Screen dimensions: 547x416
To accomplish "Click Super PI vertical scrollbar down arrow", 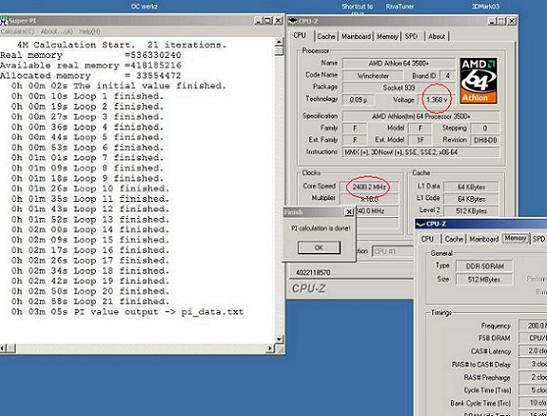I will point(279,339).
